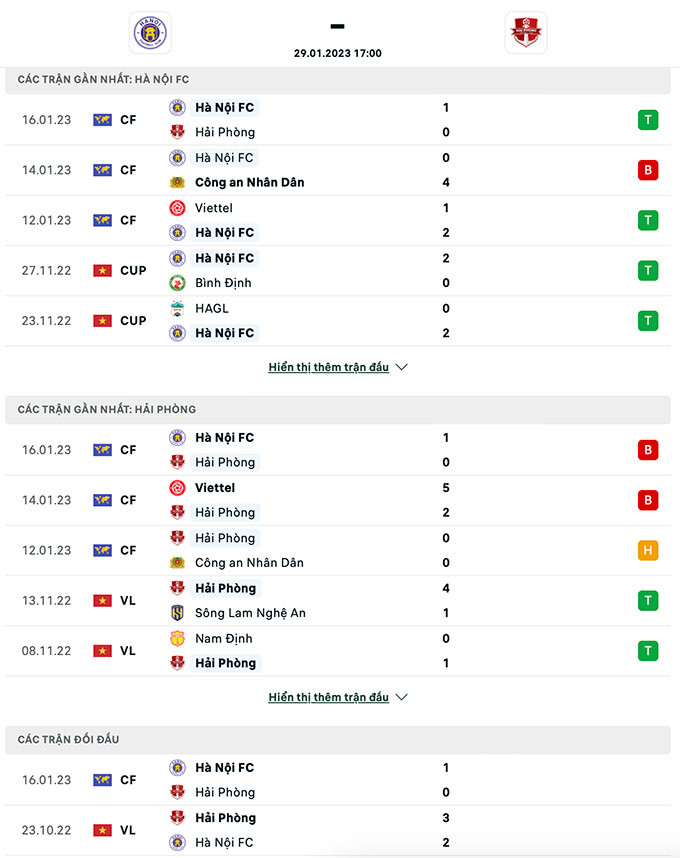
Task: Click the Sông Lam Nghệ An logo
Action: coord(177,613)
